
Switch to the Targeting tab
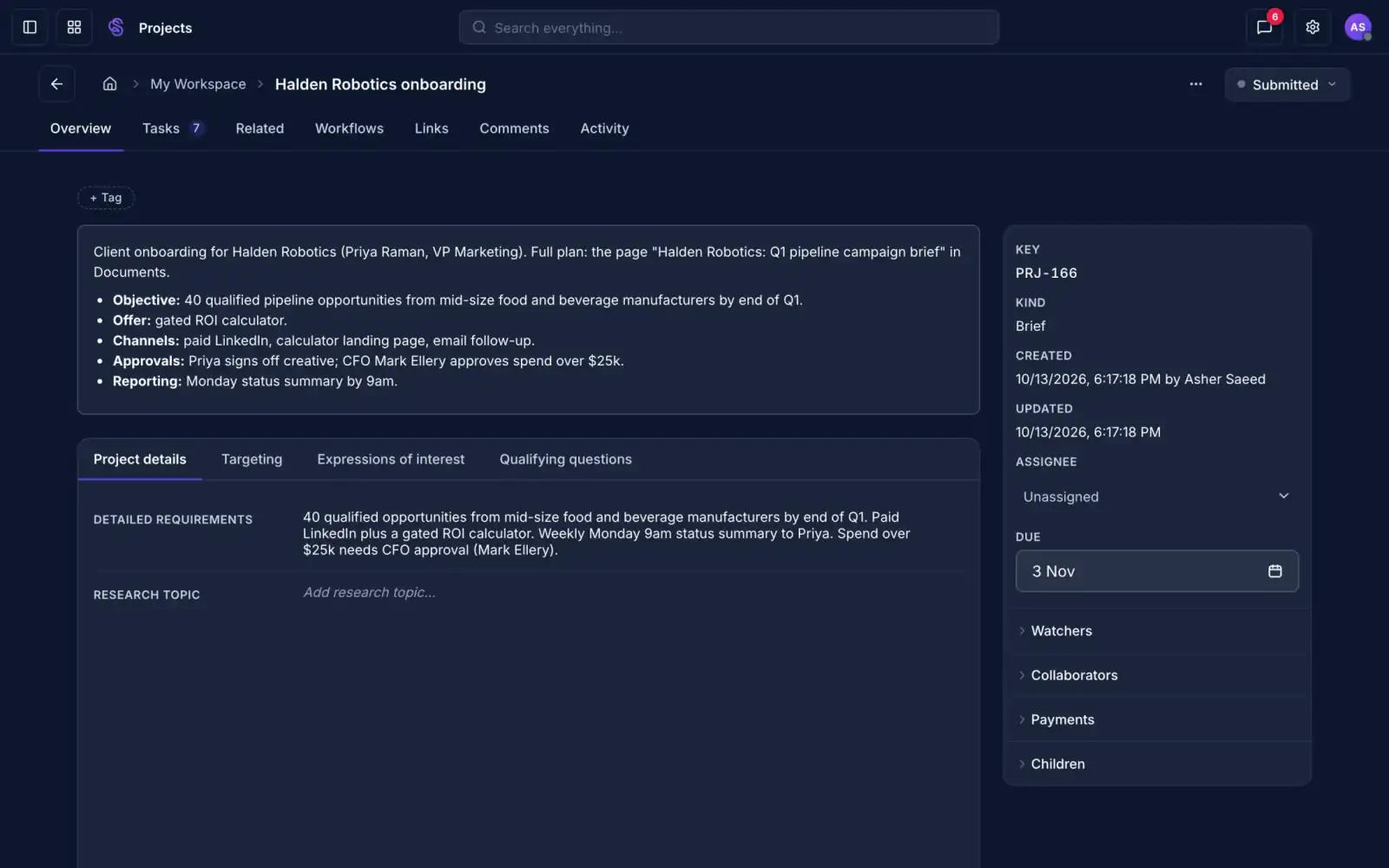pos(252,459)
